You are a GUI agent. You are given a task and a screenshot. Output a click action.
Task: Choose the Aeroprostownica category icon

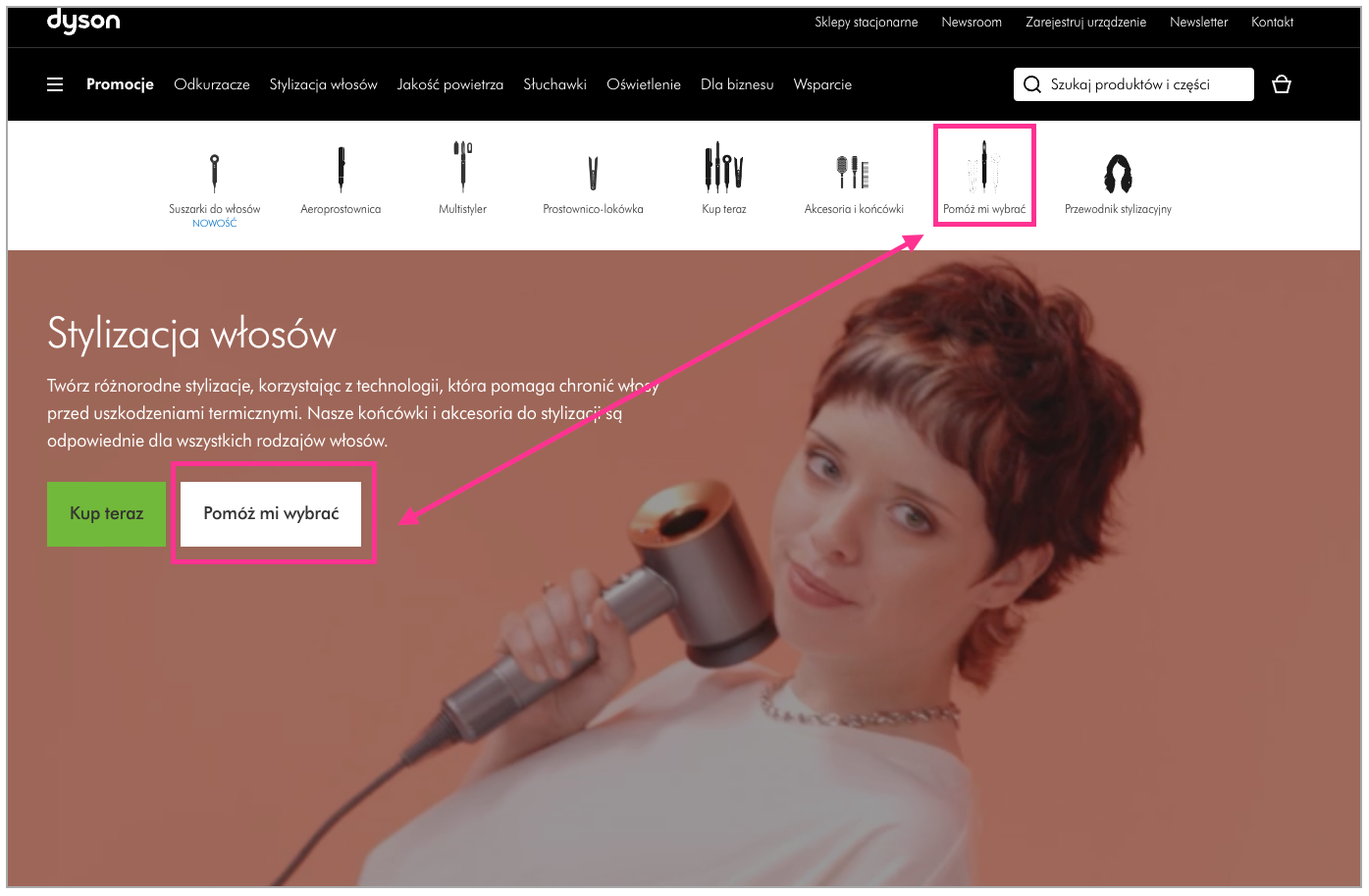pos(341,169)
